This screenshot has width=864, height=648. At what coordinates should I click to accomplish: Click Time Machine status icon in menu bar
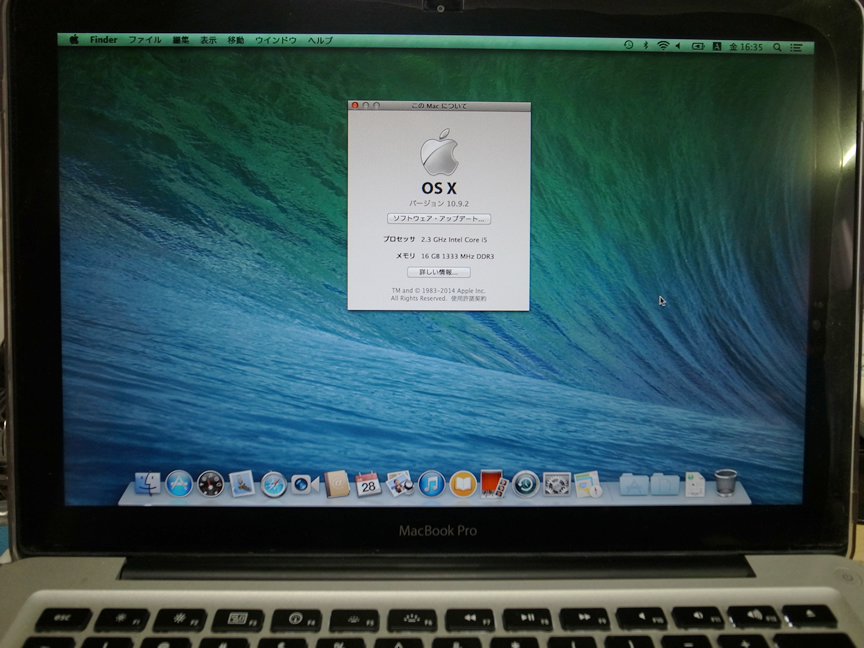click(x=628, y=46)
